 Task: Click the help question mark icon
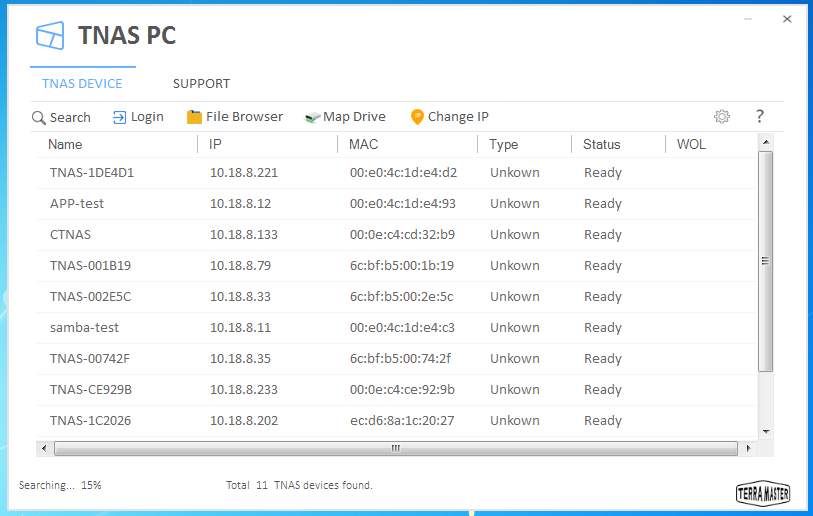point(760,117)
